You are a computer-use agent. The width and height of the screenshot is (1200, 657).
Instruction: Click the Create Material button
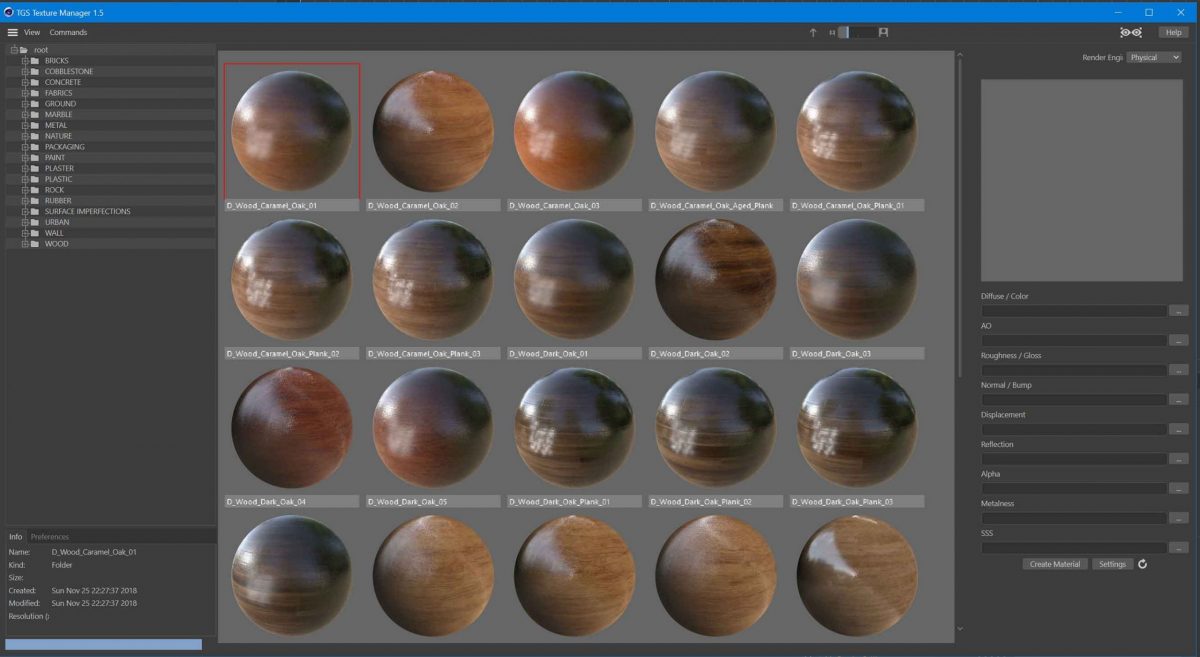pos(1054,564)
